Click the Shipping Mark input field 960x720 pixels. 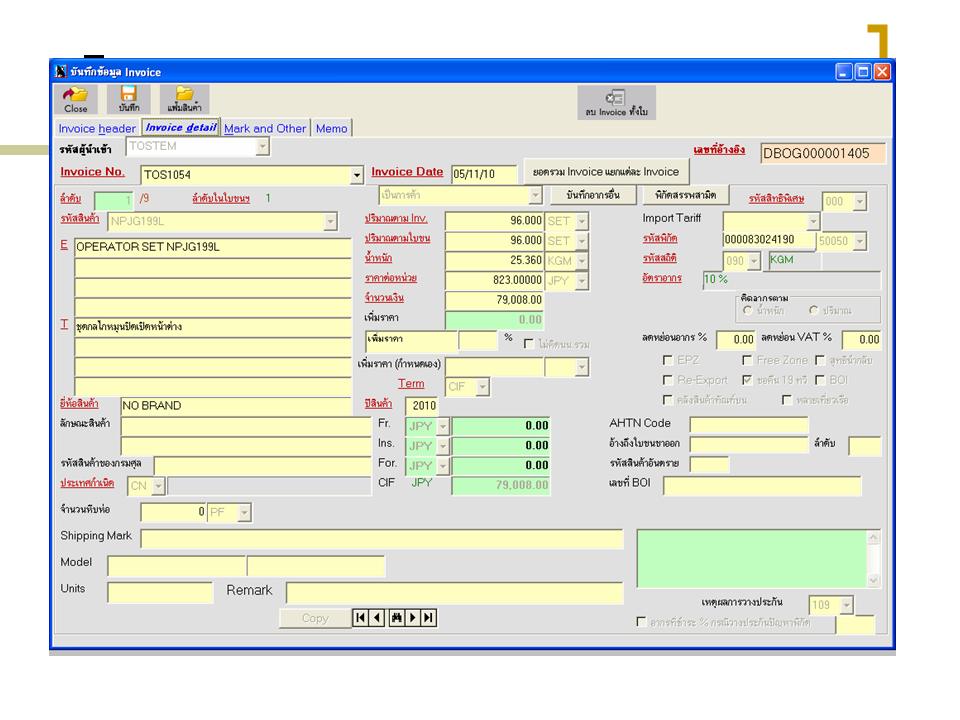pos(381,540)
